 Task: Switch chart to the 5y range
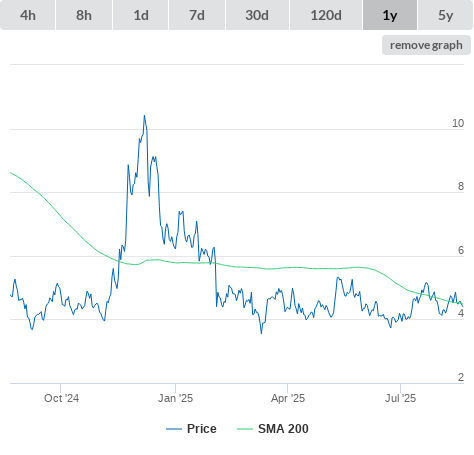click(x=446, y=15)
